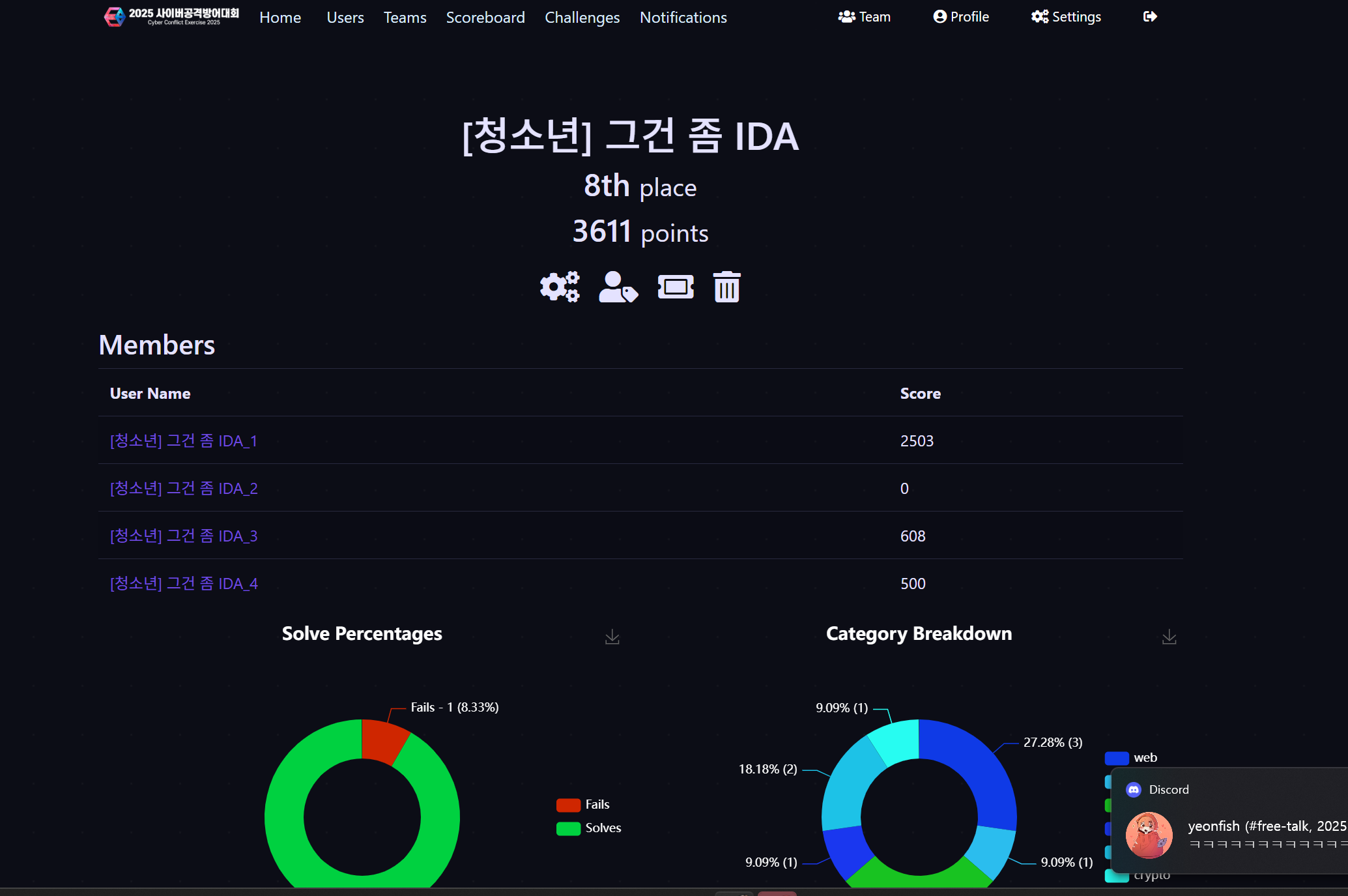The image size is (1348, 896).
Task: Go to the Challenges page
Action: tap(582, 18)
